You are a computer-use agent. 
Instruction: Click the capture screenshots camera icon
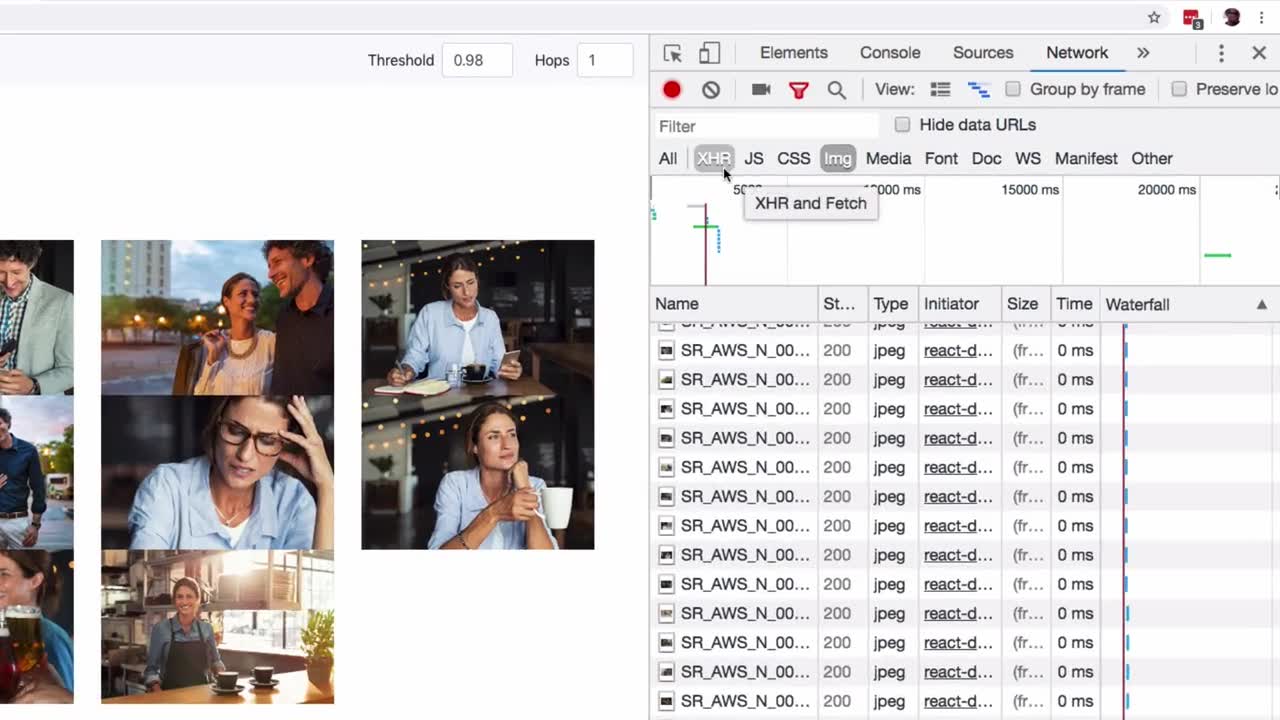coord(761,90)
